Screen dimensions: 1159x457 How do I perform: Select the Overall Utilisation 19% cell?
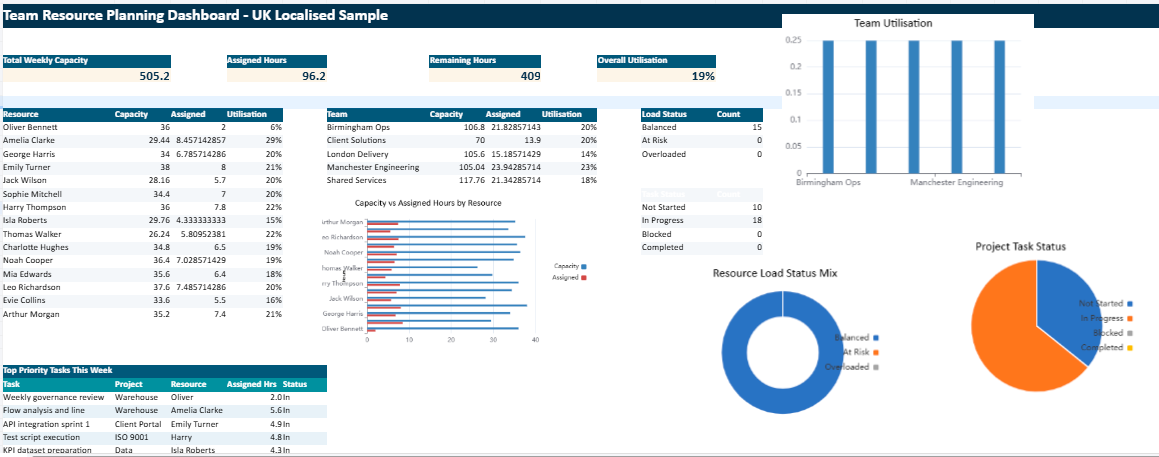coord(702,76)
